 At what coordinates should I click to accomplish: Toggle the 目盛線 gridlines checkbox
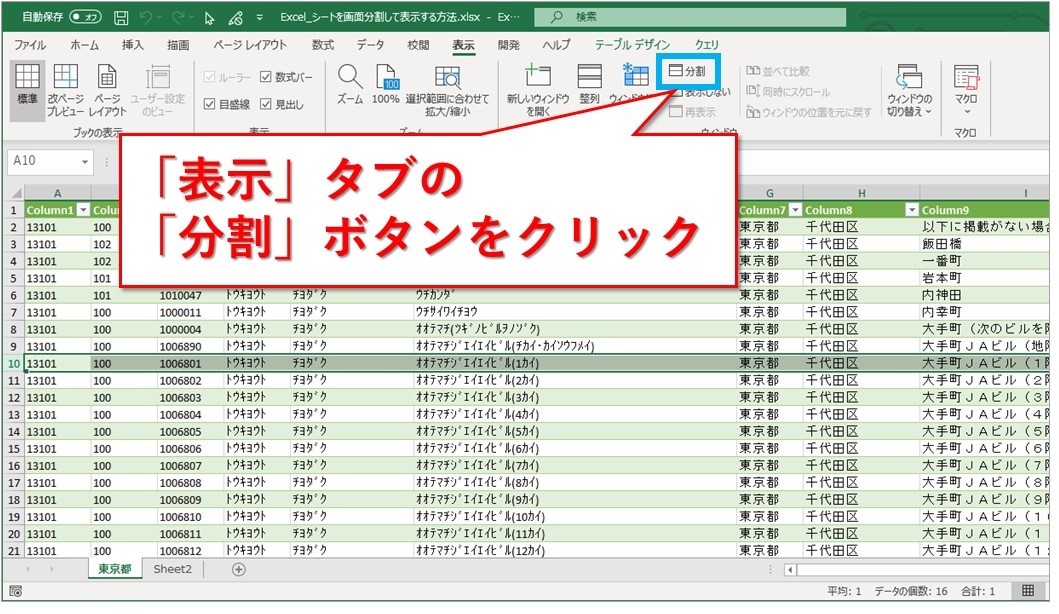coord(209,104)
